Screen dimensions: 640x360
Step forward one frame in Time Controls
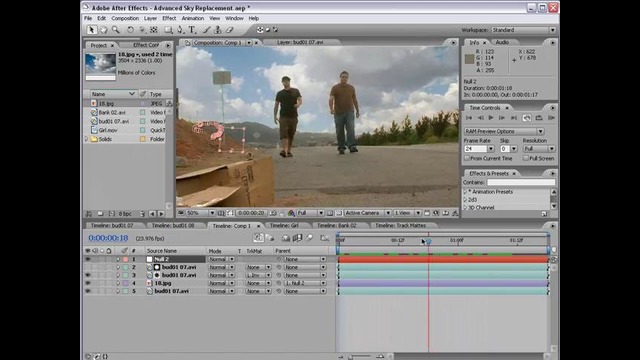(502, 118)
